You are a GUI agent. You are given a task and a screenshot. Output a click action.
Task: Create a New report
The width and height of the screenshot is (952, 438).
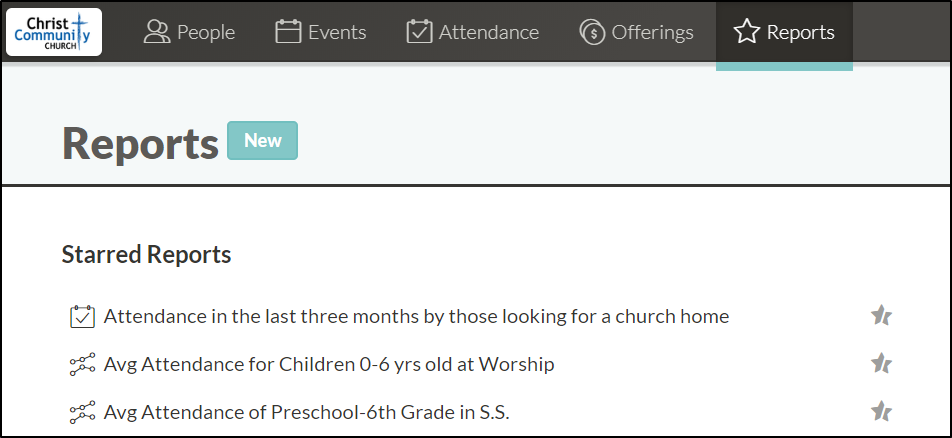tap(262, 140)
